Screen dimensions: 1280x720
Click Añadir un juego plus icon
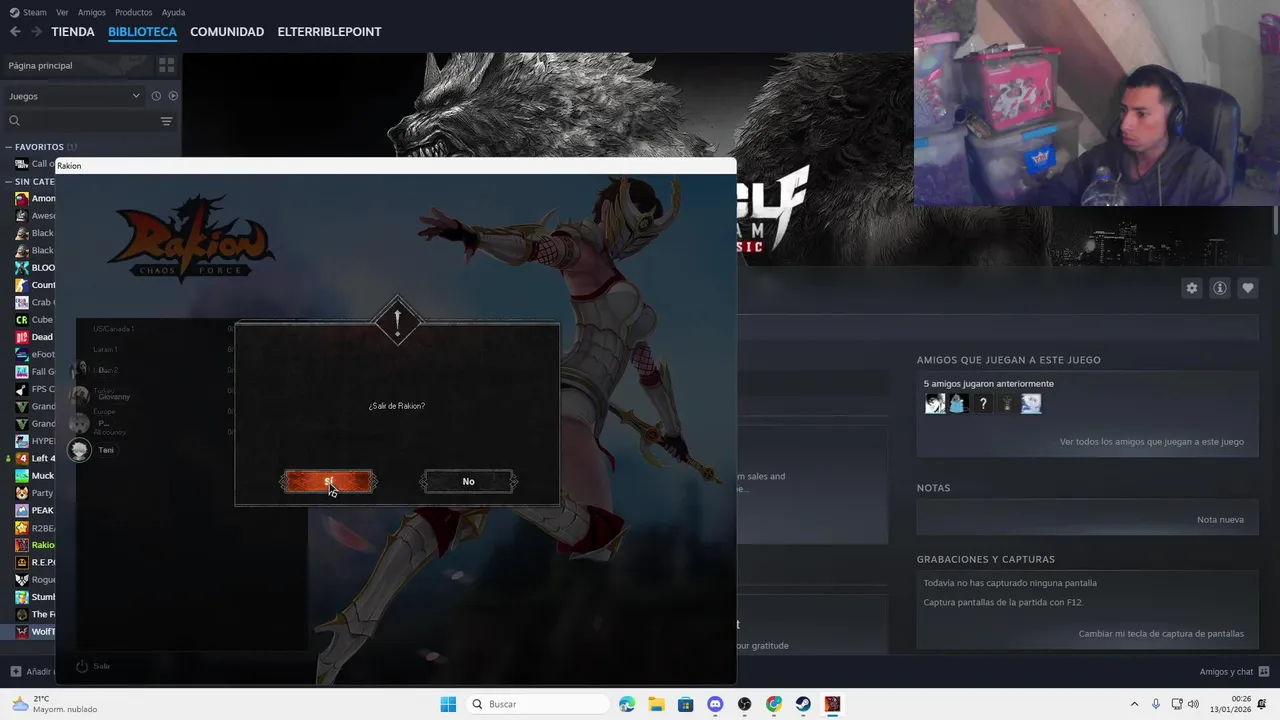pos(16,672)
